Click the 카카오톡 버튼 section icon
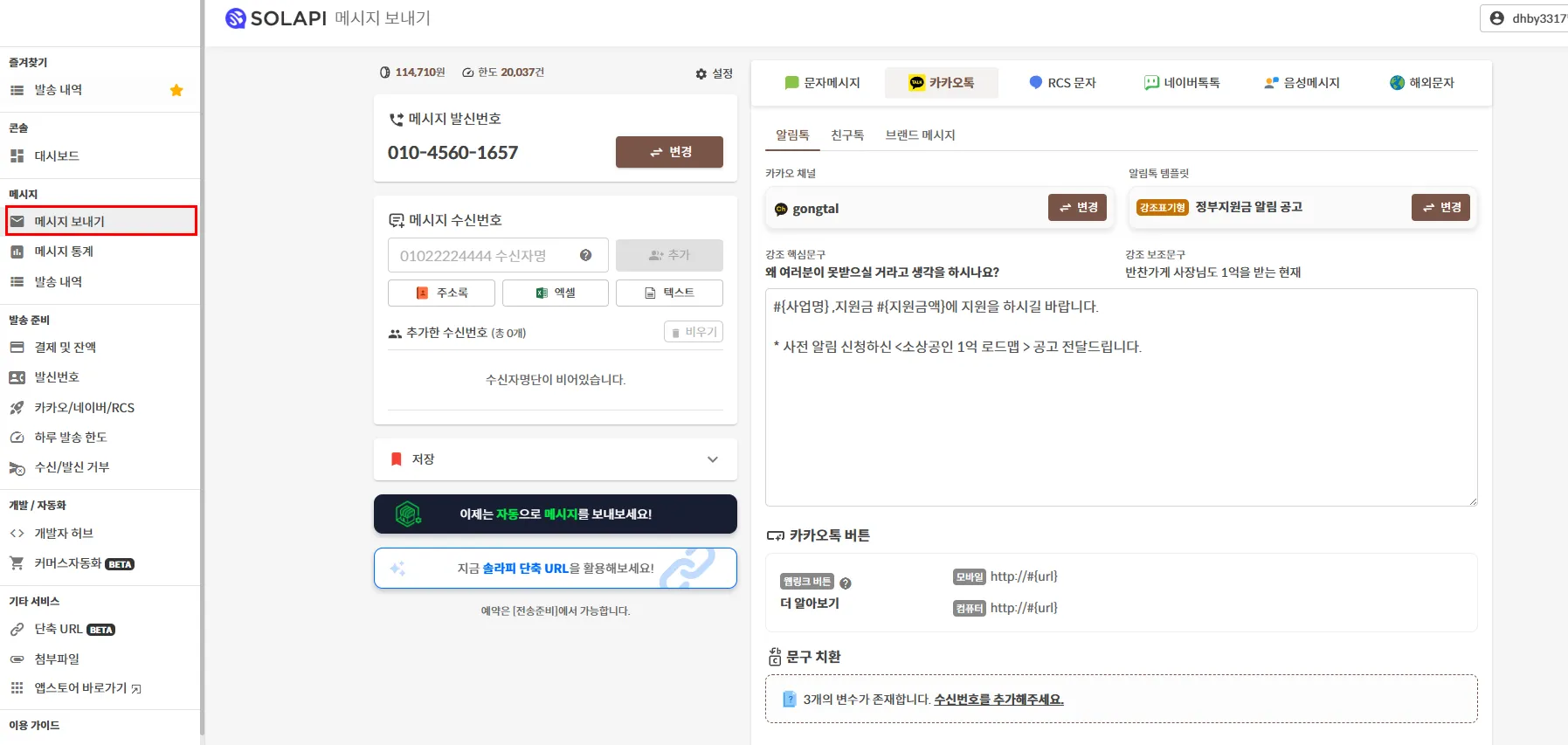The height and width of the screenshot is (745, 1568). pyautogui.click(x=775, y=536)
